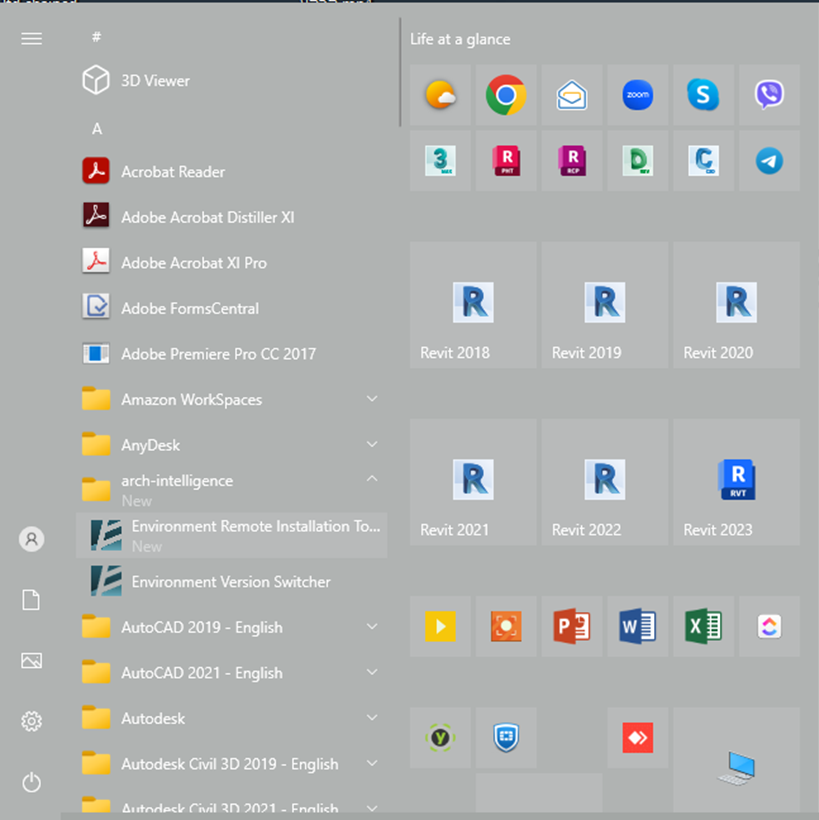Launch the red AnyDesk tile
Screen dimensions: 819x820
(638, 737)
